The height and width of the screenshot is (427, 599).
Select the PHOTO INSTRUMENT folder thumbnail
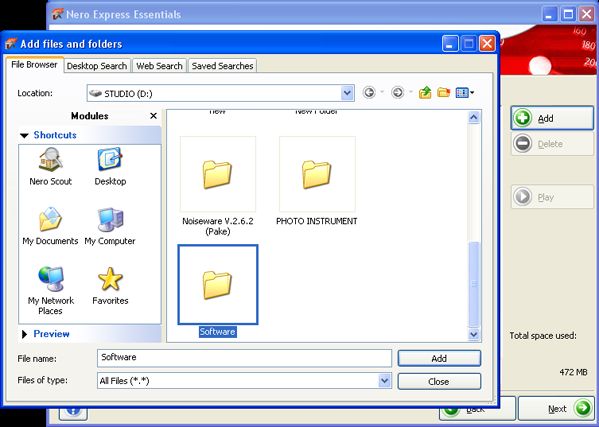(x=317, y=174)
